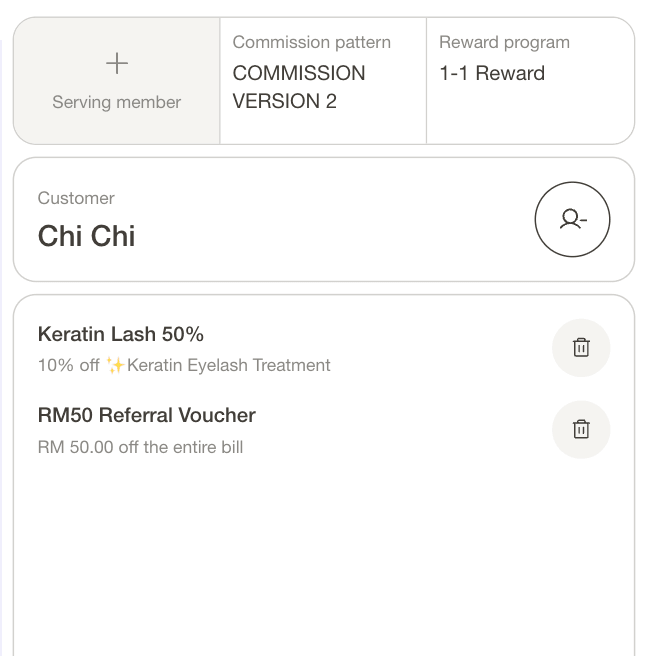Select the RM50 Referral Voucher title
The height and width of the screenshot is (656, 656).
[x=146, y=415]
